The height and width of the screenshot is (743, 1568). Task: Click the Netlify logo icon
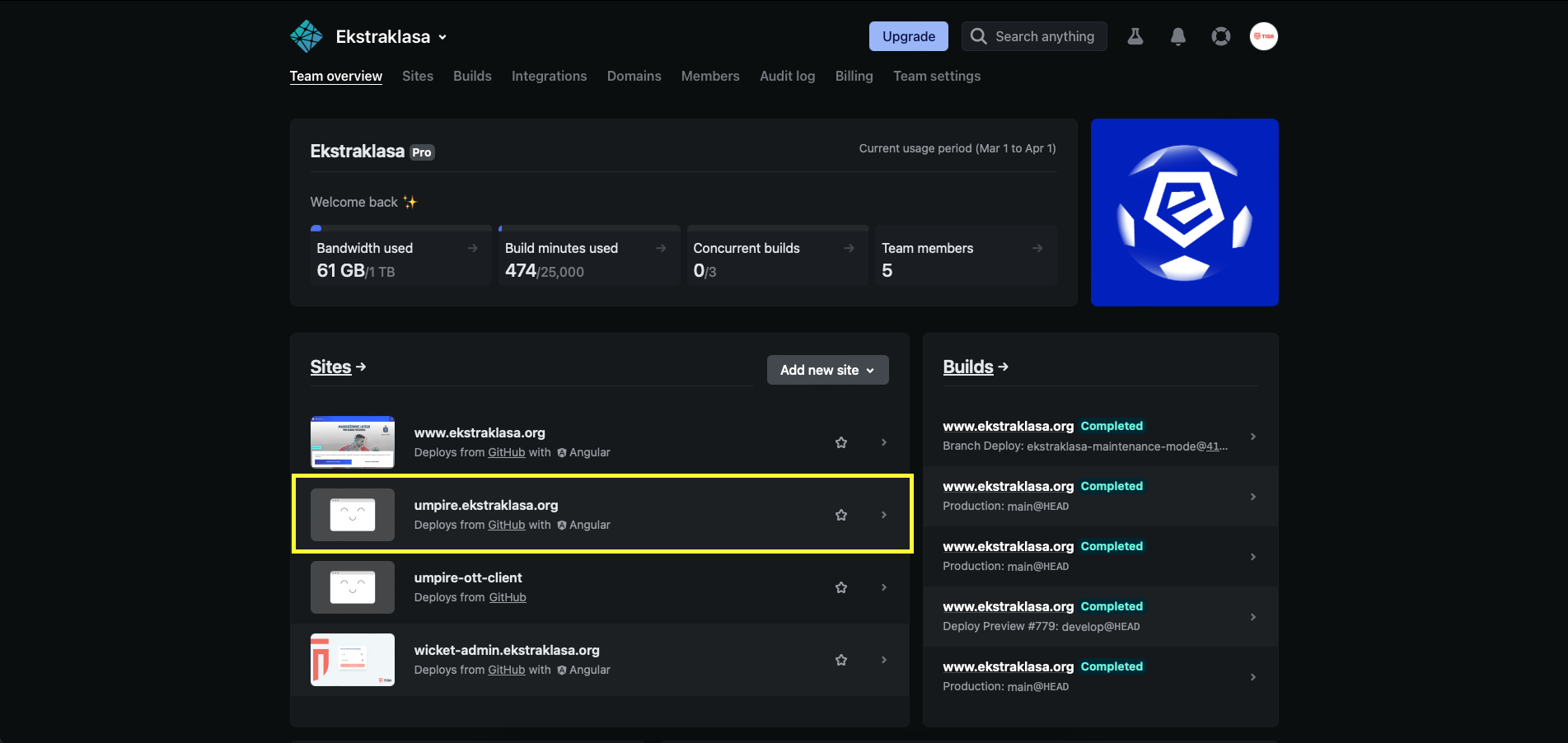click(x=307, y=36)
